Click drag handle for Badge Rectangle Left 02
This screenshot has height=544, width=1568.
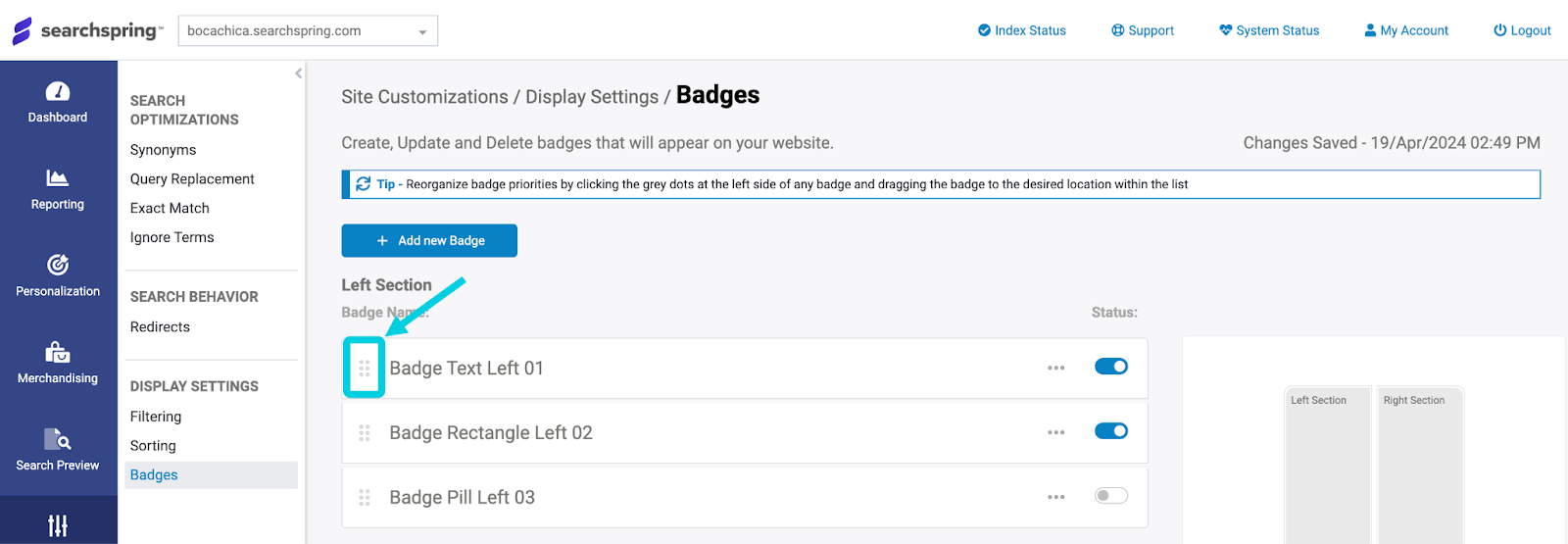365,433
